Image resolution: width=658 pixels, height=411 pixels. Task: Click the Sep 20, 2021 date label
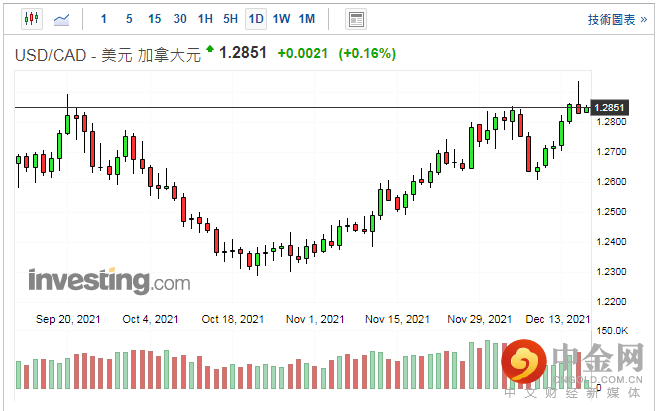(68, 319)
